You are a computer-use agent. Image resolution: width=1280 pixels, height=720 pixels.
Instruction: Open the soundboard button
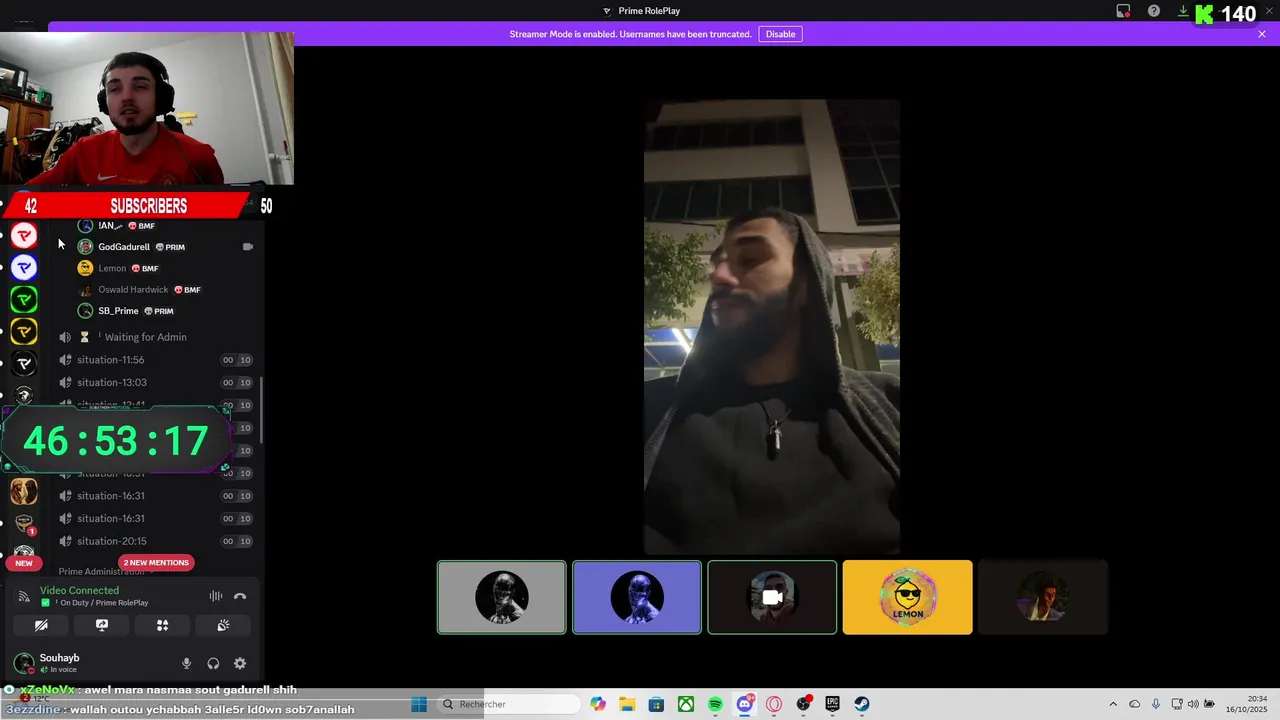coord(223,625)
